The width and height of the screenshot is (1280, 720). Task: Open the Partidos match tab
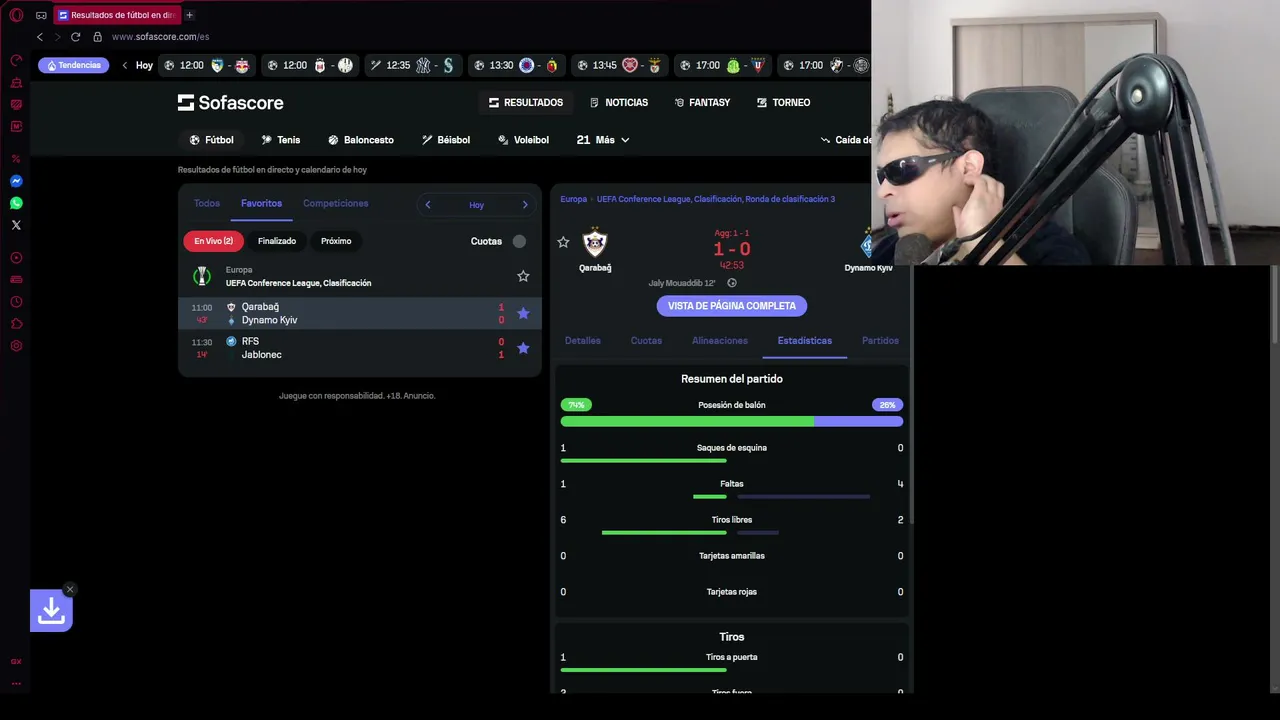[880, 341]
